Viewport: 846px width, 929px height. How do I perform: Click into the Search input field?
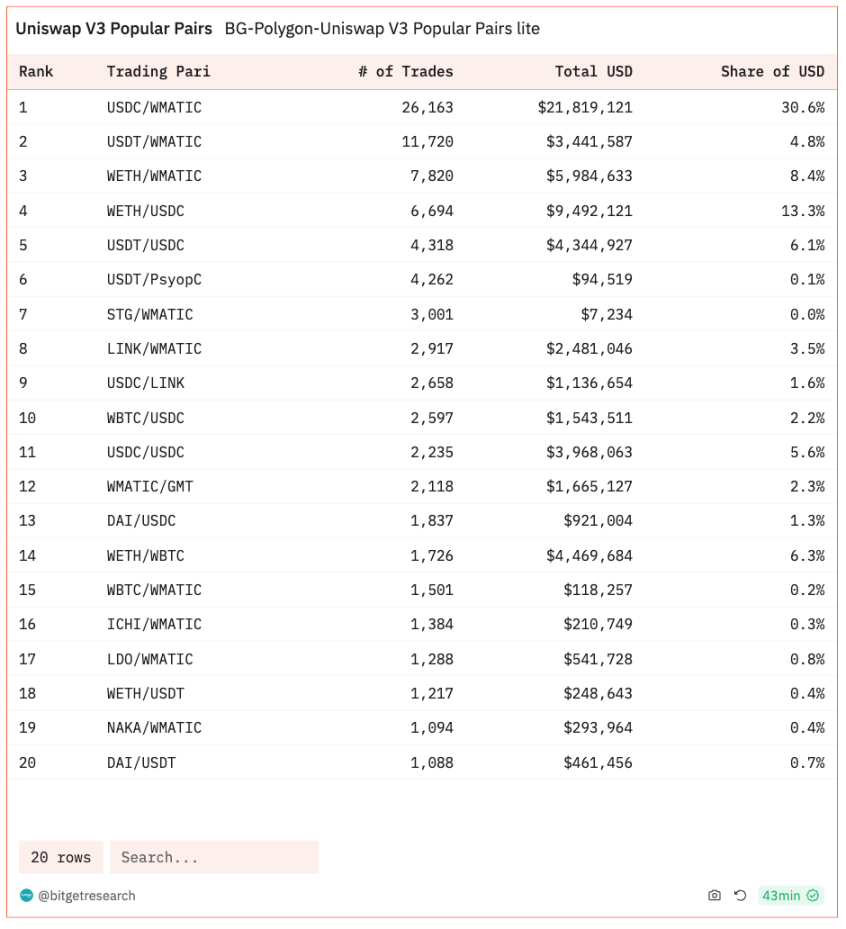214,857
